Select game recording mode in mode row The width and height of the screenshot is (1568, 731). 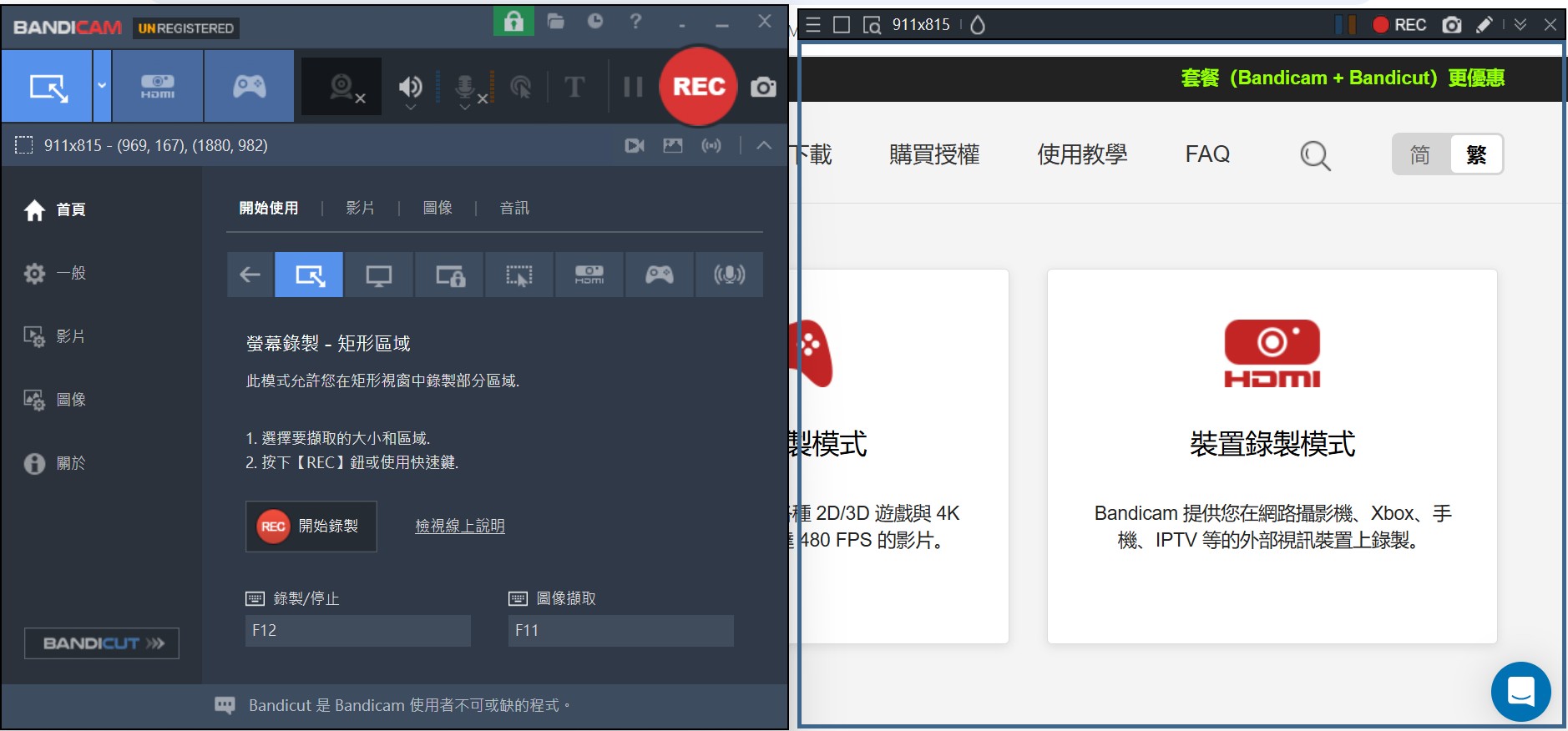(660, 275)
